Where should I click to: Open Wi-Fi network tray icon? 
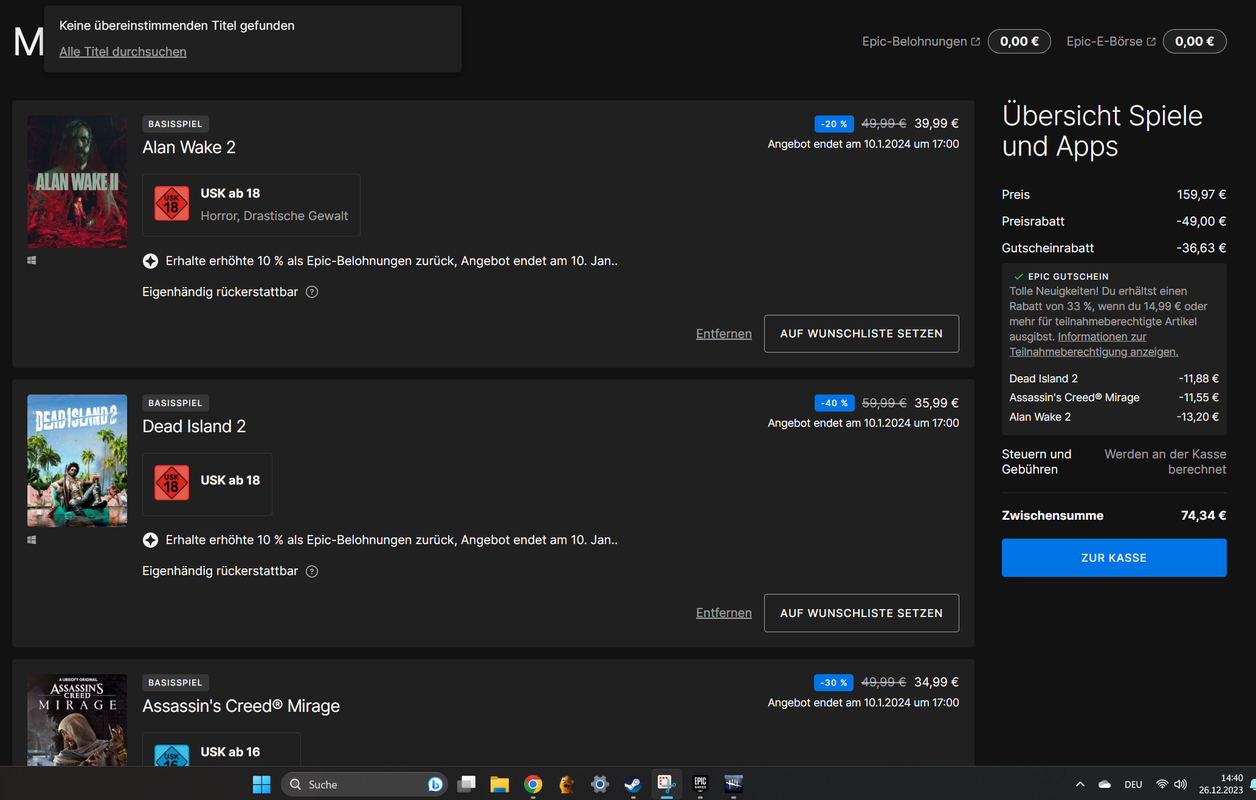tap(1162, 784)
